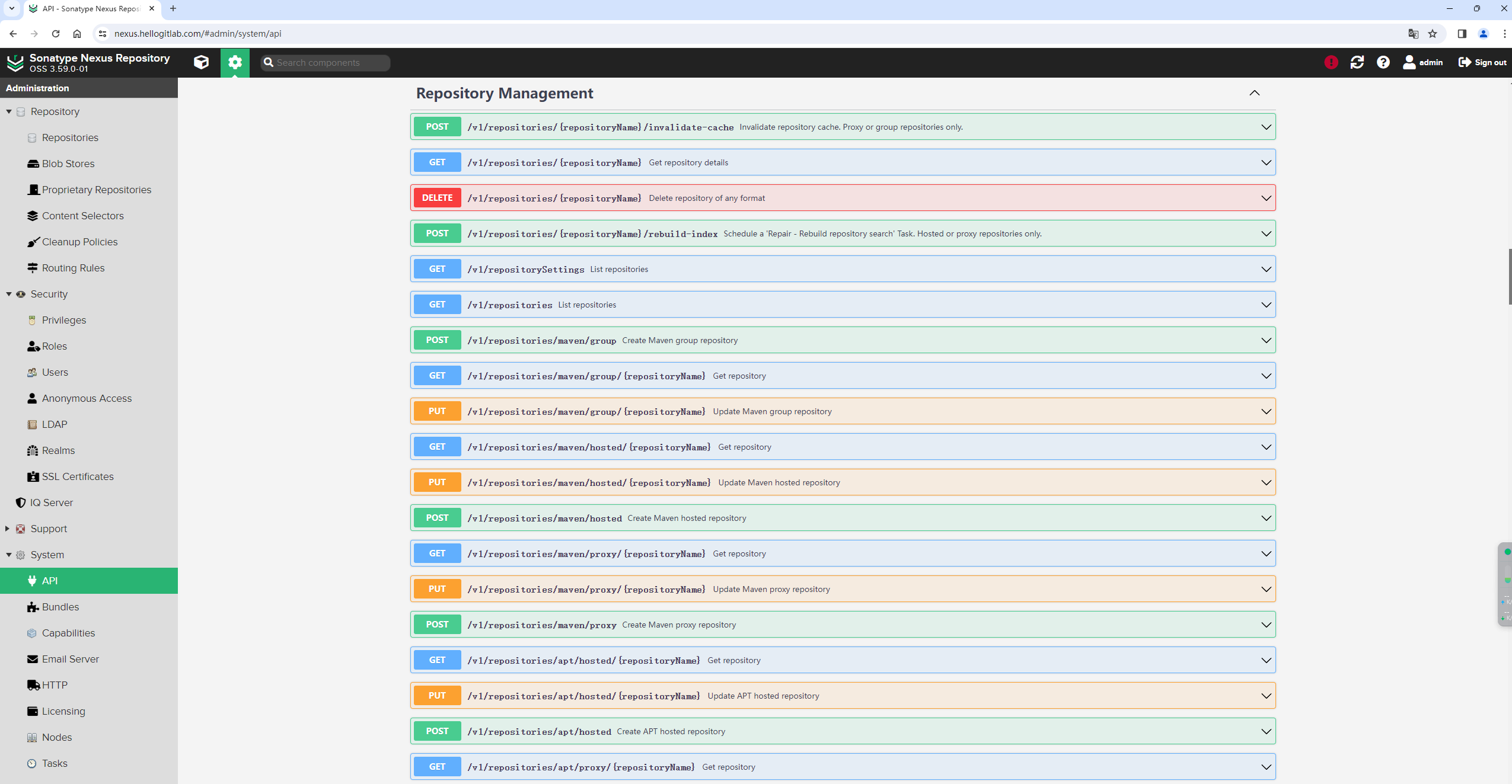Click the HTTP truck icon
The image size is (1512, 784).
pos(34,685)
